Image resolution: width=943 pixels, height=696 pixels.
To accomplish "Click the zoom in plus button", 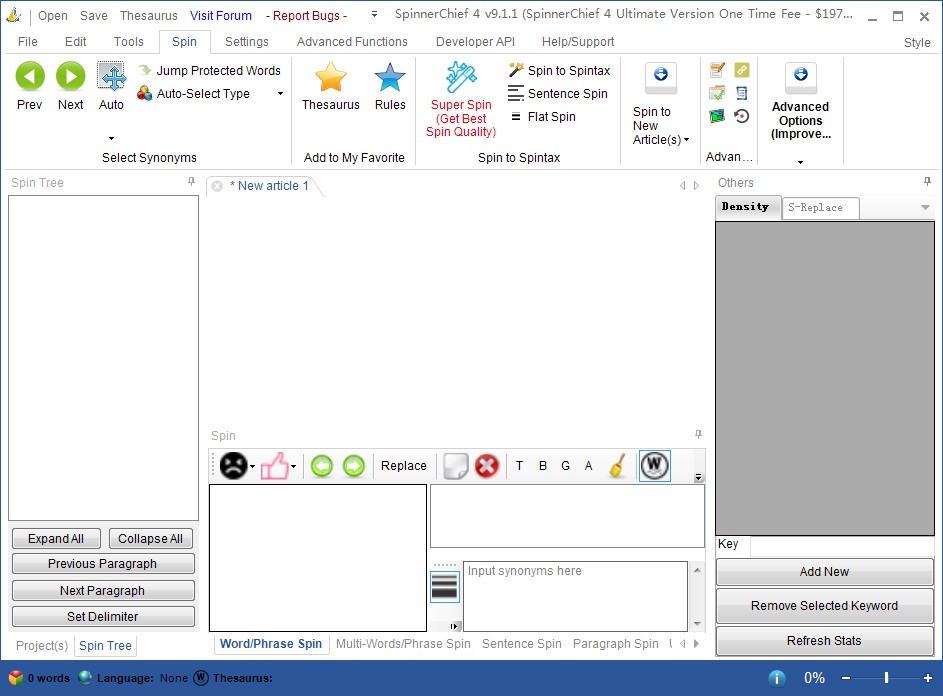I will pyautogui.click(x=927, y=678).
